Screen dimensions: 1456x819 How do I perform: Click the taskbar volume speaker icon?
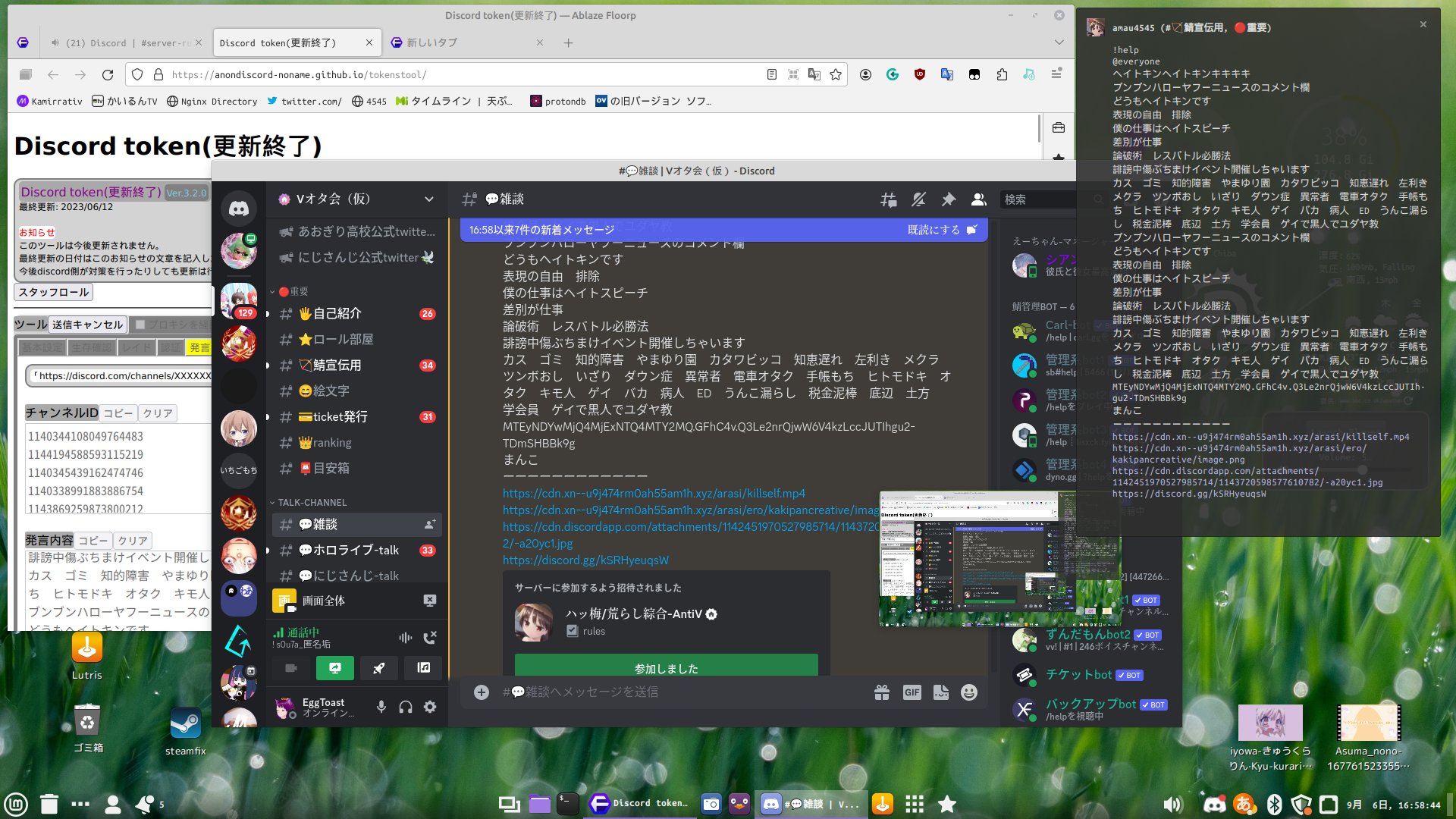[1172, 805]
